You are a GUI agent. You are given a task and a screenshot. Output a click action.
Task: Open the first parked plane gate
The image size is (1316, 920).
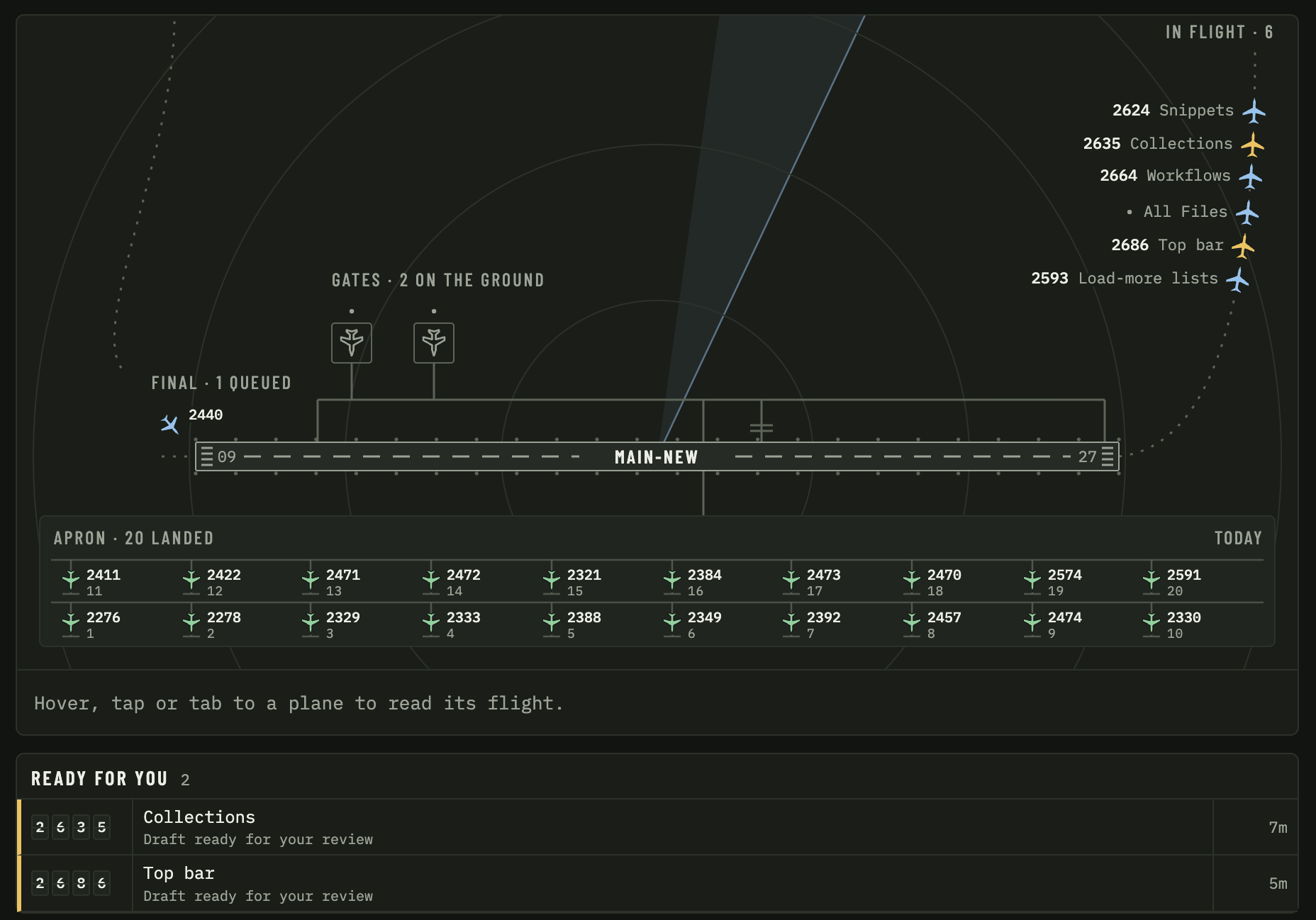pyautogui.click(x=352, y=343)
